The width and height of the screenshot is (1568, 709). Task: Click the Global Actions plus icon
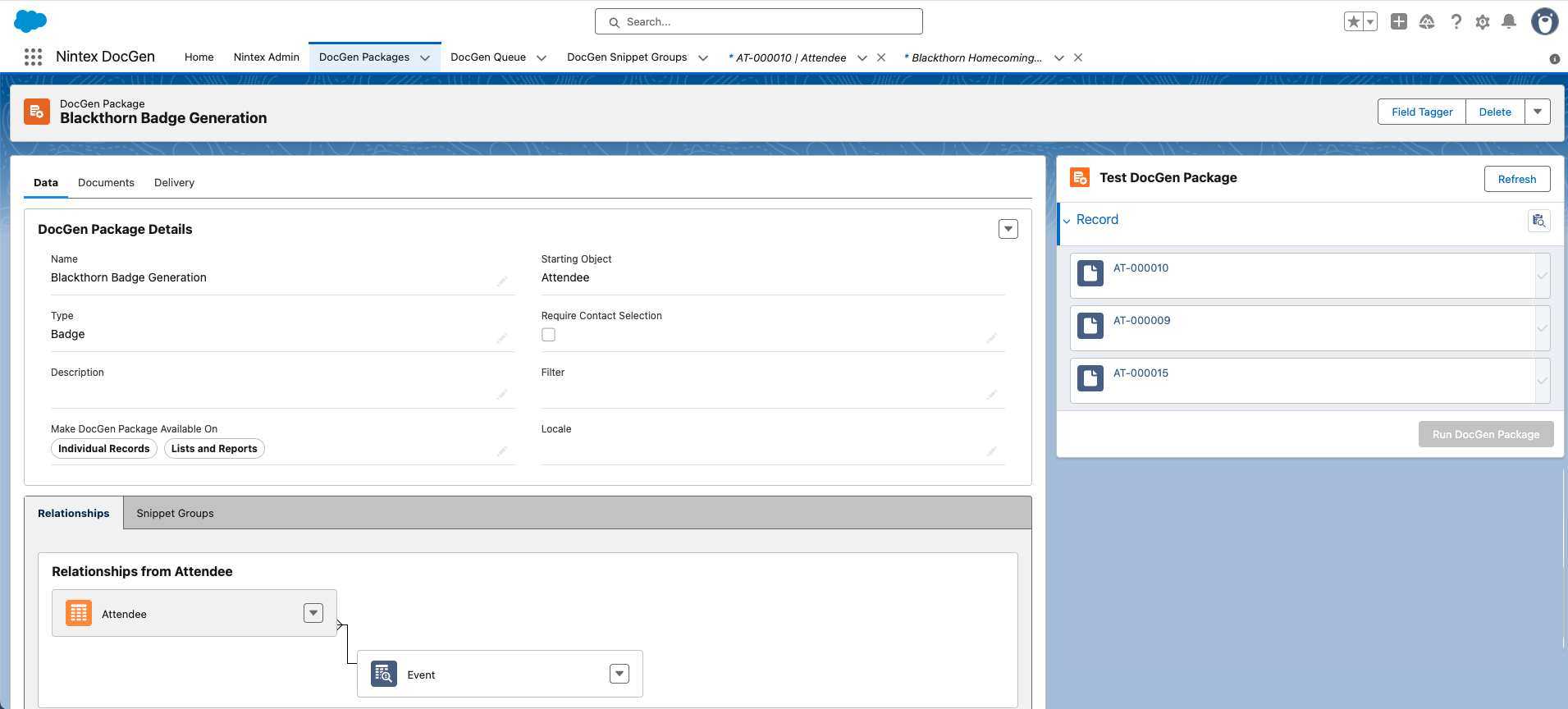point(1399,22)
